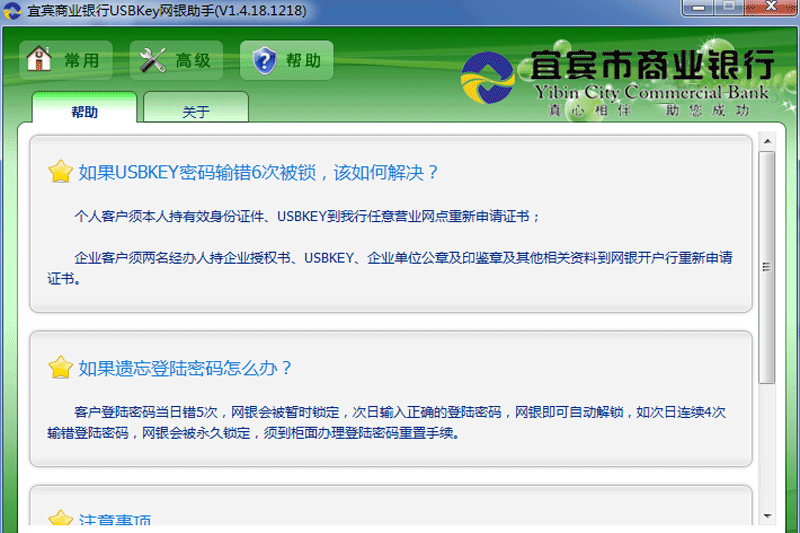Open the 注意事项 section heading
The image size is (800, 533).
115,519
